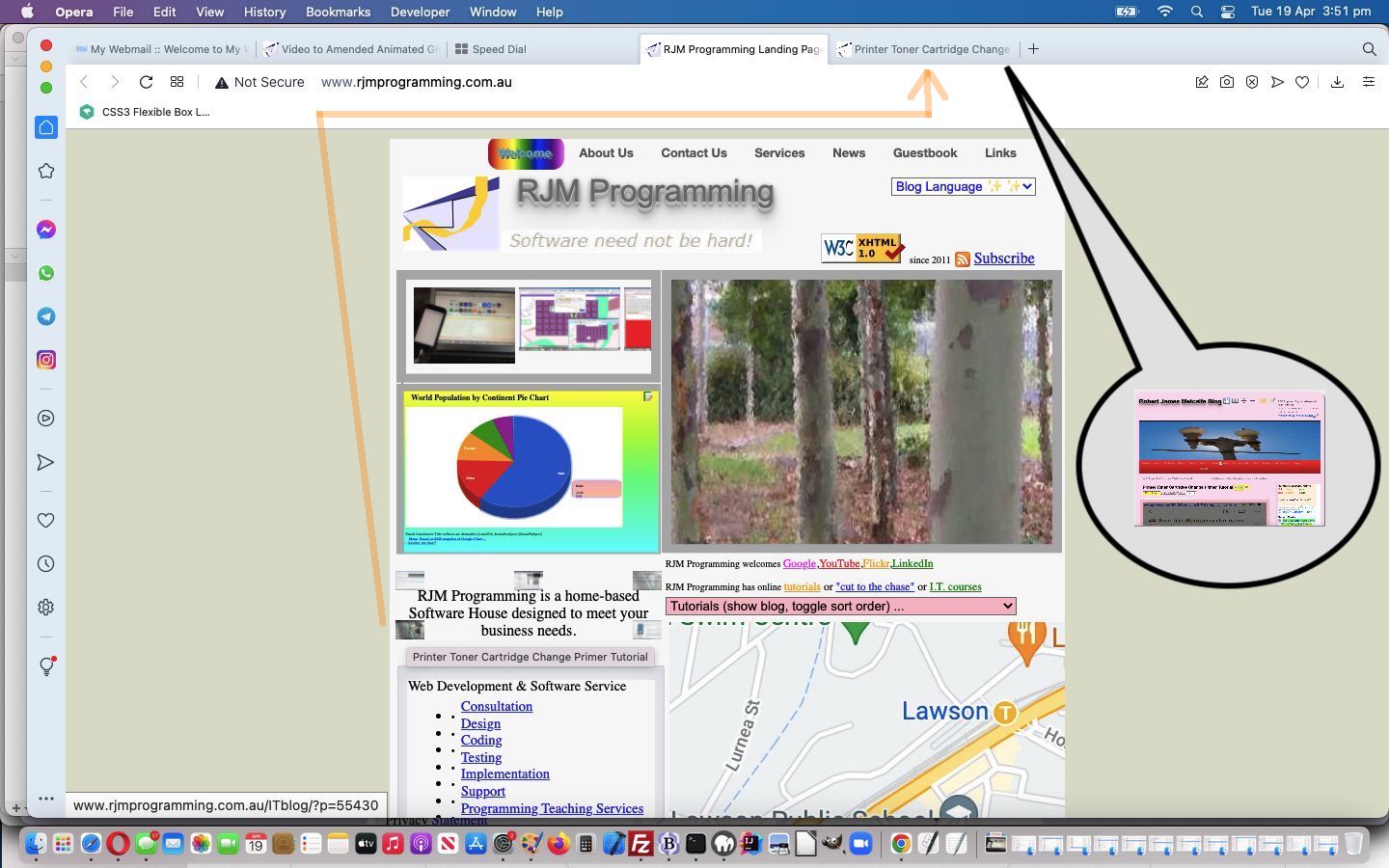Click the forest tree trunks photo

point(861,412)
